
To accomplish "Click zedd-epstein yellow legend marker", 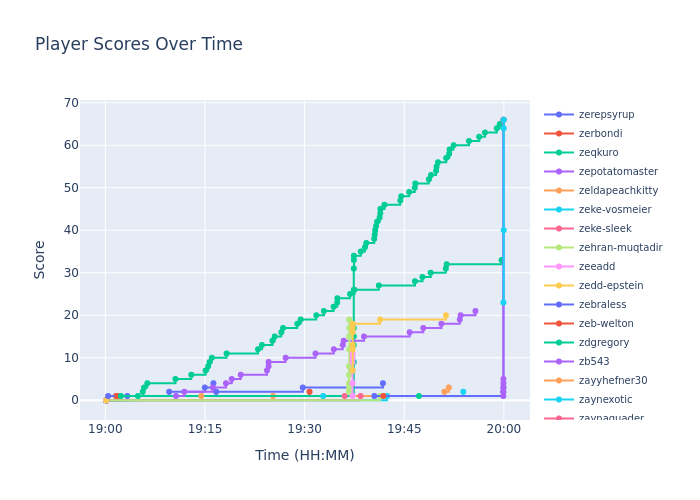I will (559, 286).
